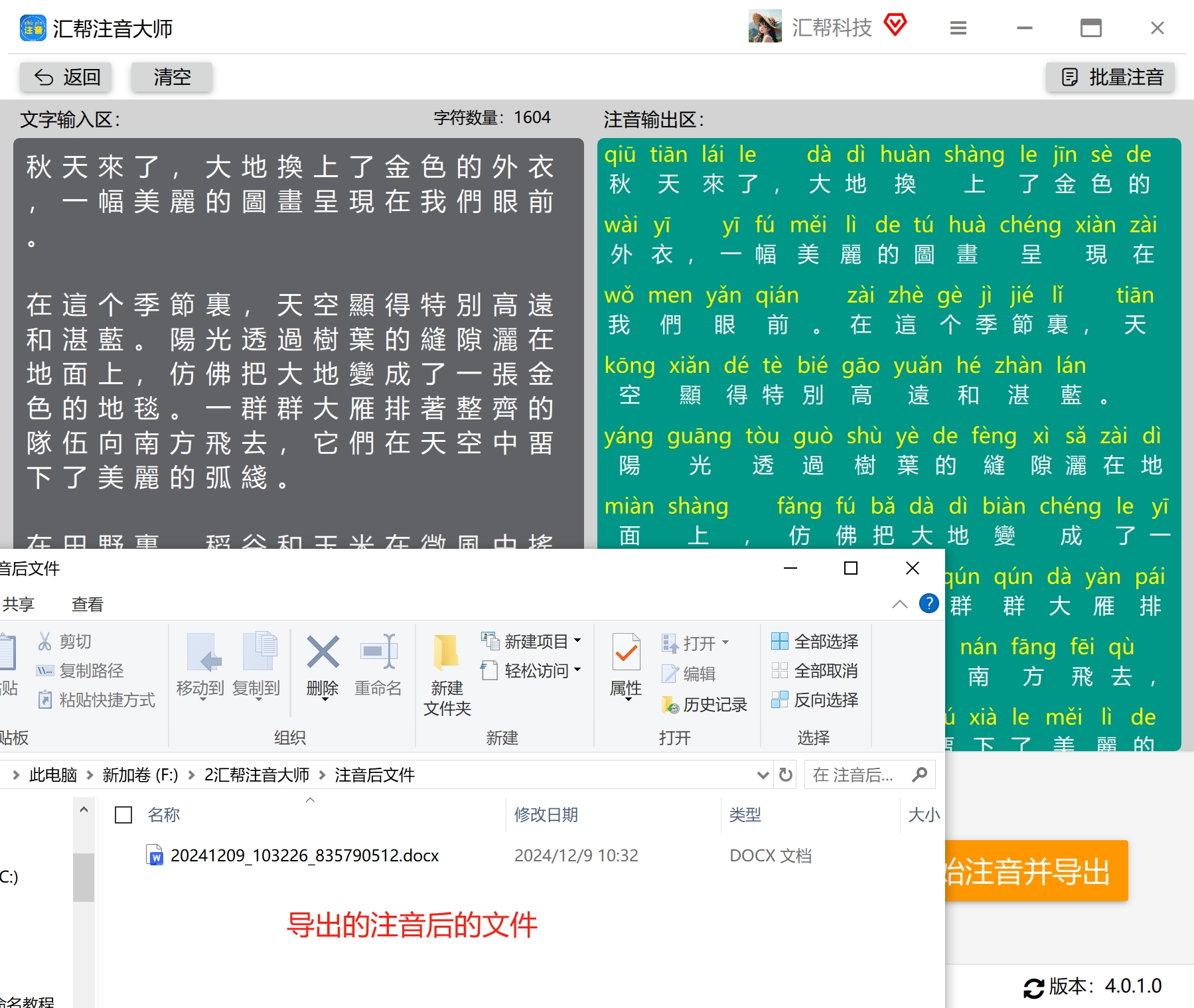This screenshot has height=1008, width=1194.
Task: Click the 汇帮注音大师 app logo
Action: pyautogui.click(x=33, y=28)
